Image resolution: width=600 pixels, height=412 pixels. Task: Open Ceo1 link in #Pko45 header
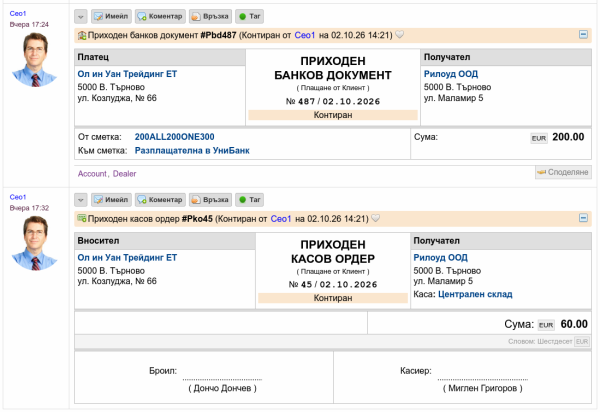[281, 219]
